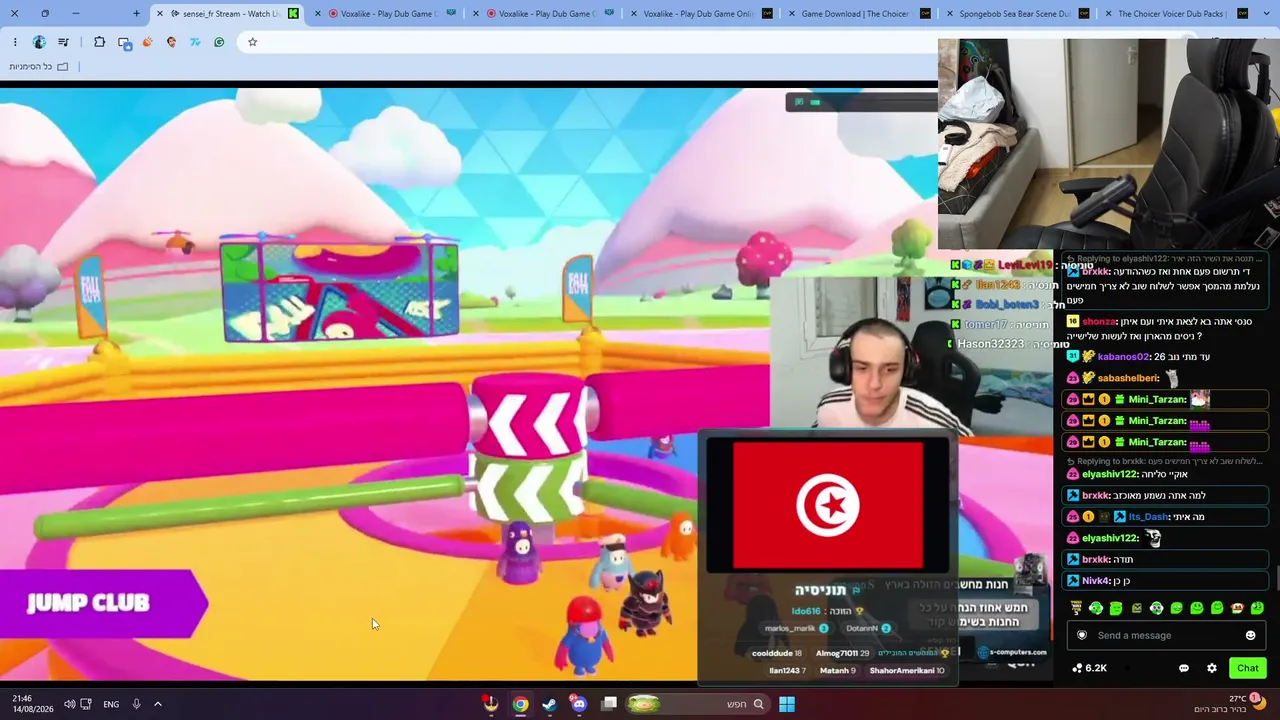Click the 6.2K points count
The height and width of the screenshot is (720, 1280).
[x=1096, y=668]
